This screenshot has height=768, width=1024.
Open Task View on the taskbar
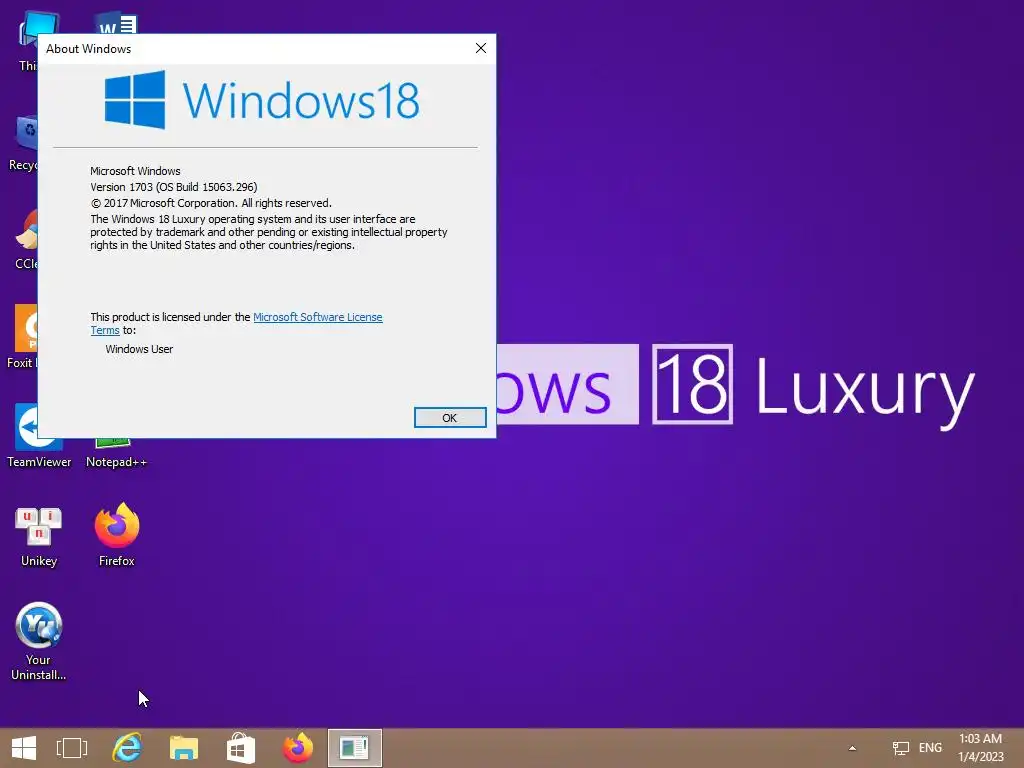pos(72,748)
